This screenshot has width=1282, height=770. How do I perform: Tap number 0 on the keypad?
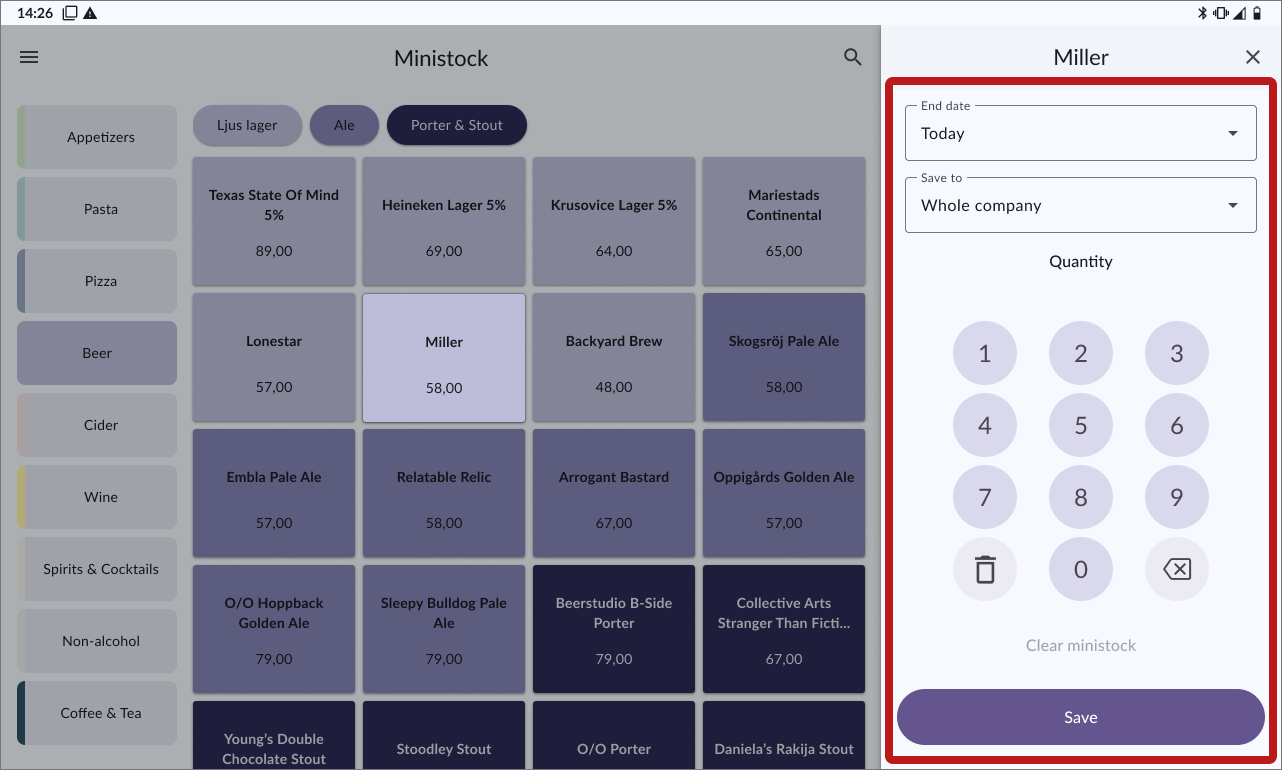[1081, 569]
